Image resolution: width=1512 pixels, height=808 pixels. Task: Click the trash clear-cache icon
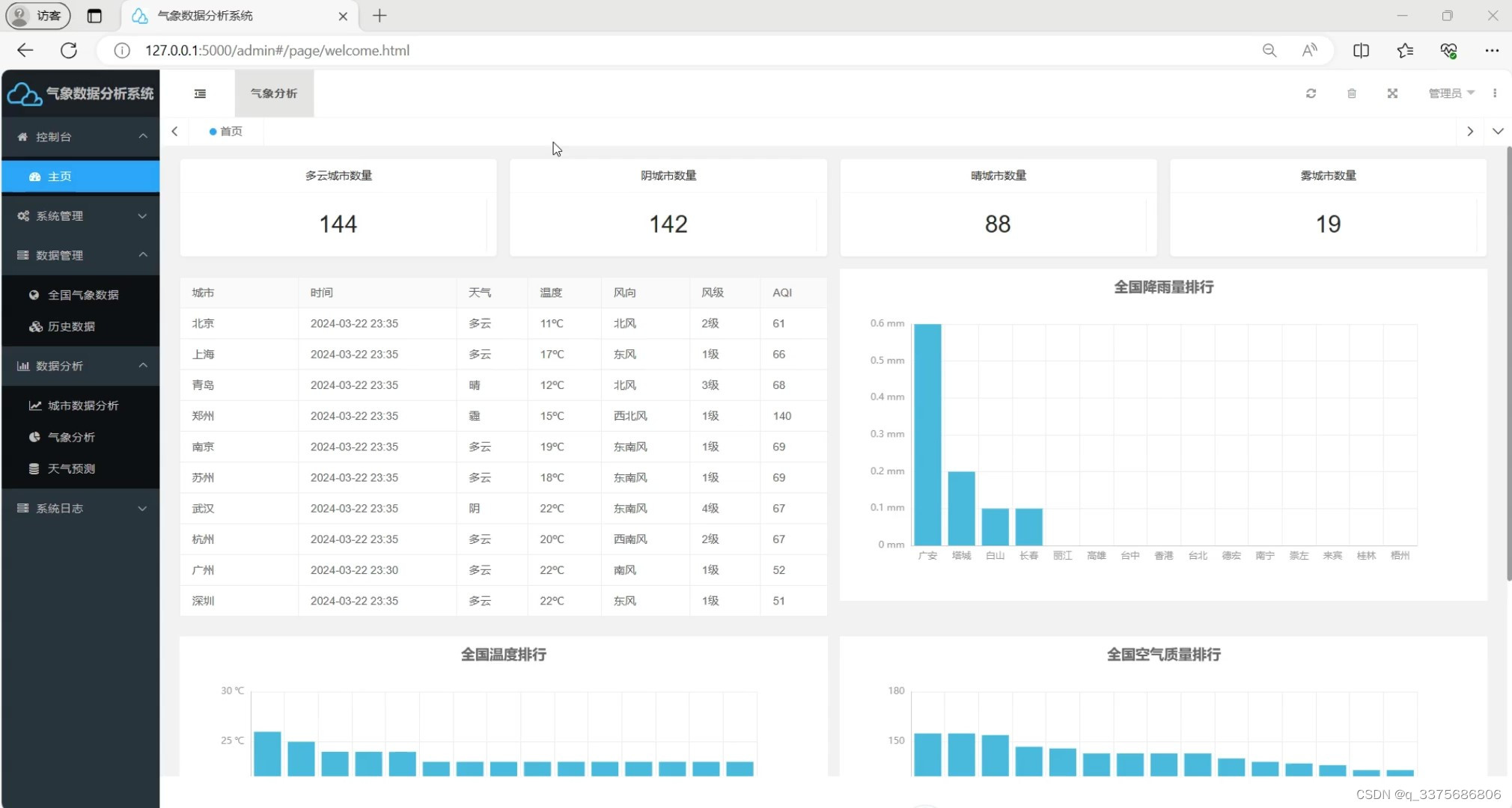pyautogui.click(x=1352, y=94)
